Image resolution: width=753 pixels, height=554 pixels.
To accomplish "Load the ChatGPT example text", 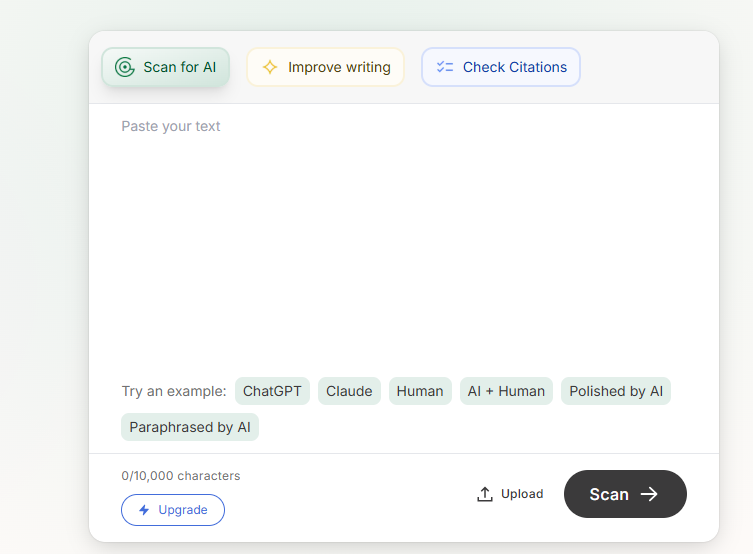I will (x=272, y=391).
